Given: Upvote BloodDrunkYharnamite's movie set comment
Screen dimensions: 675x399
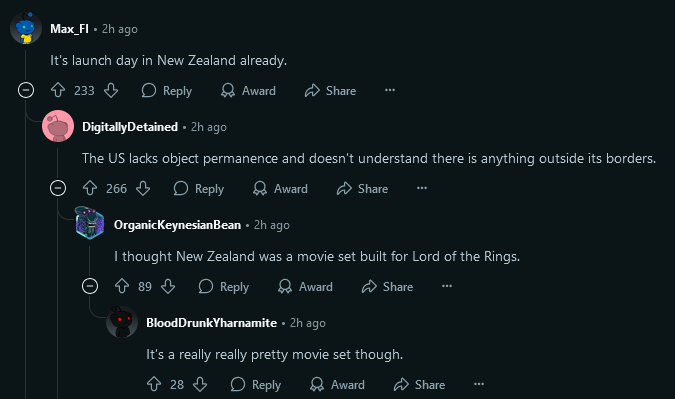Looking at the screenshot, I should [154, 384].
